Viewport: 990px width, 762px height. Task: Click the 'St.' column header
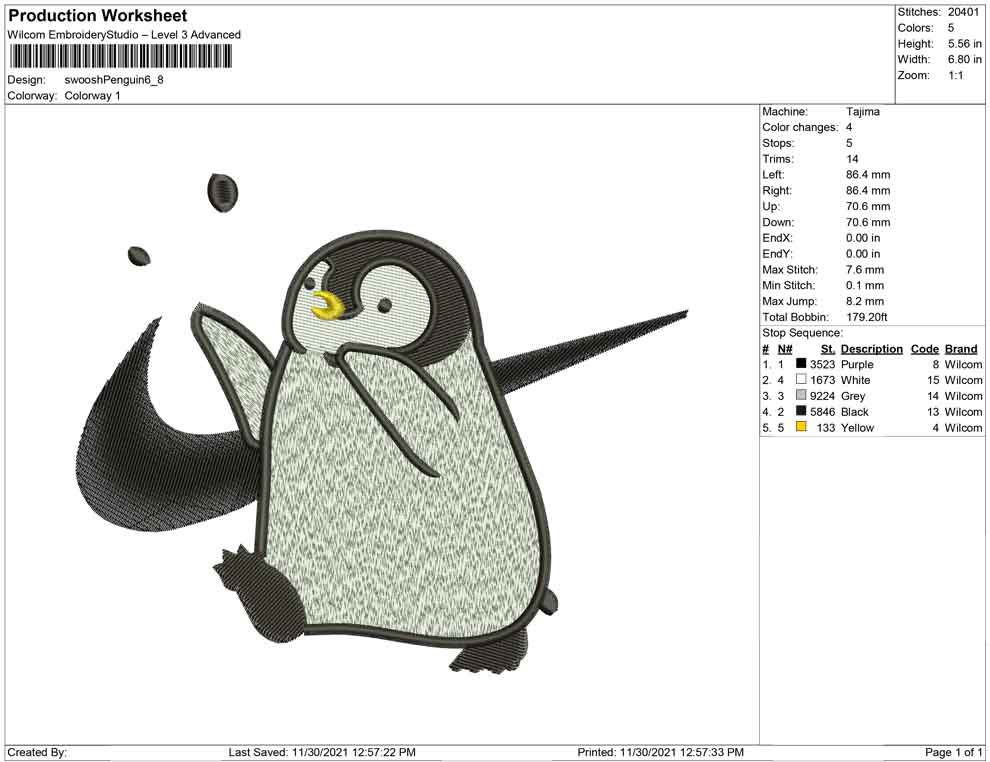click(x=828, y=348)
